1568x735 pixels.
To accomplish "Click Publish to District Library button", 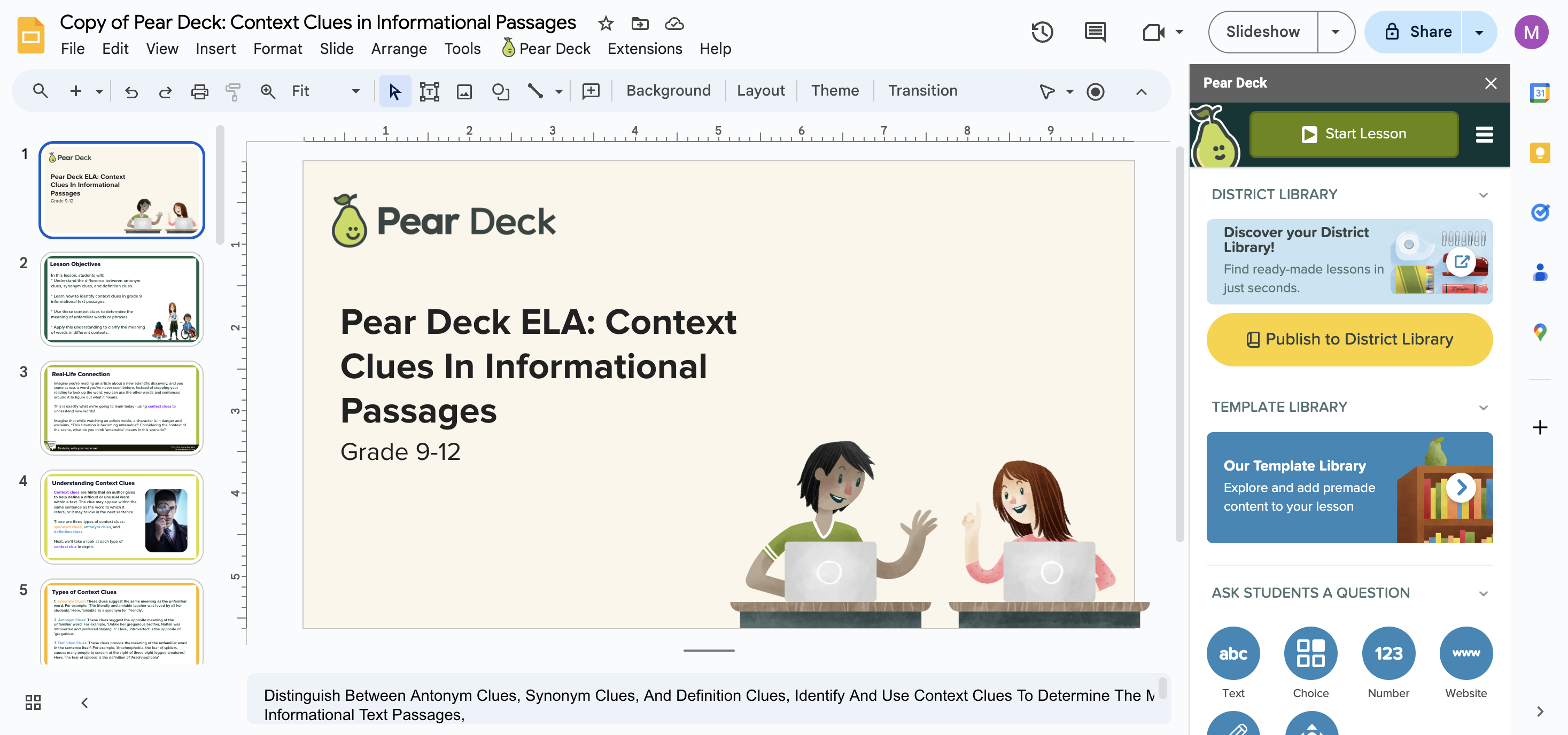I will click(x=1349, y=339).
